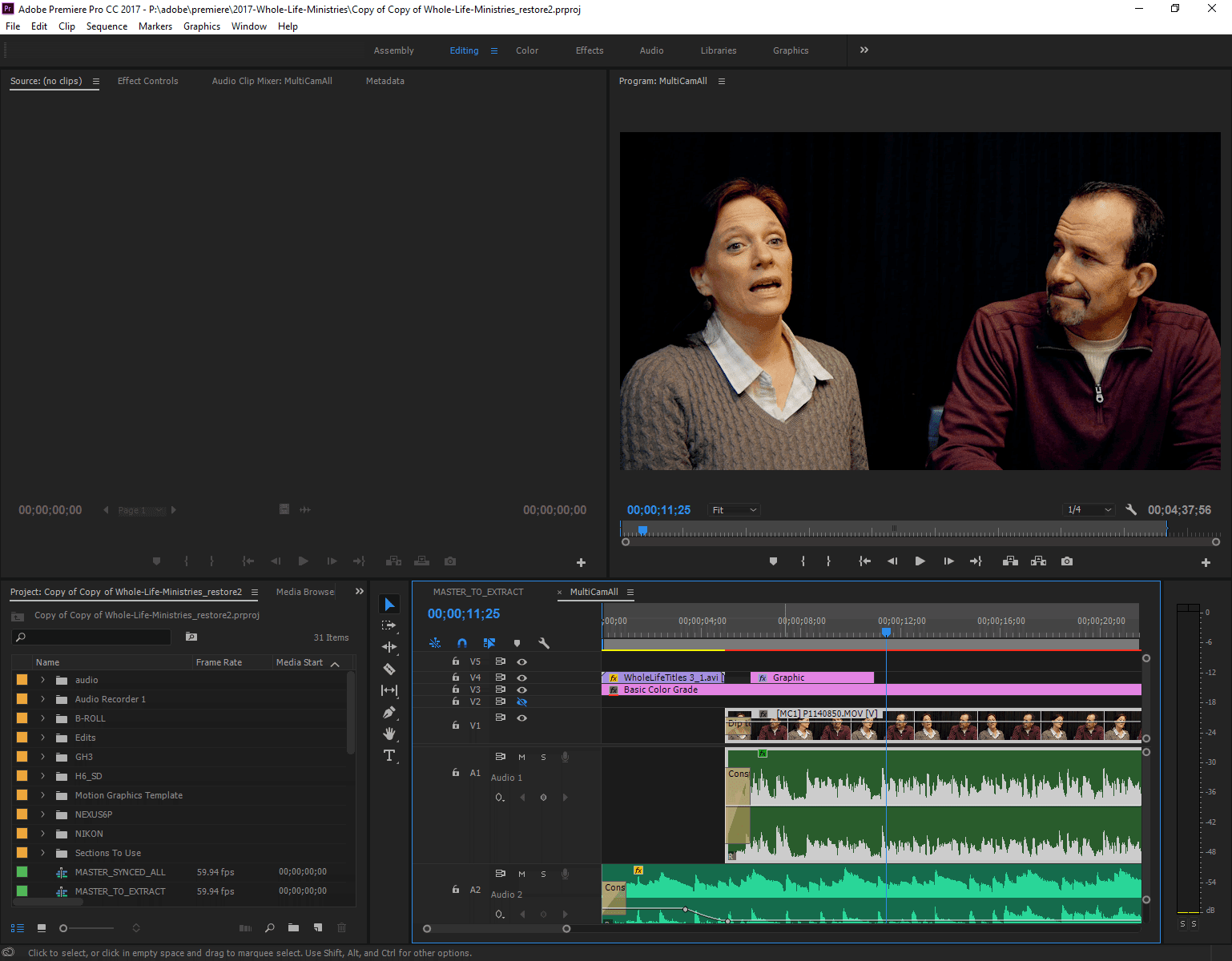
Task: Open playback resolution 1/4 dropdown
Action: tap(1089, 510)
